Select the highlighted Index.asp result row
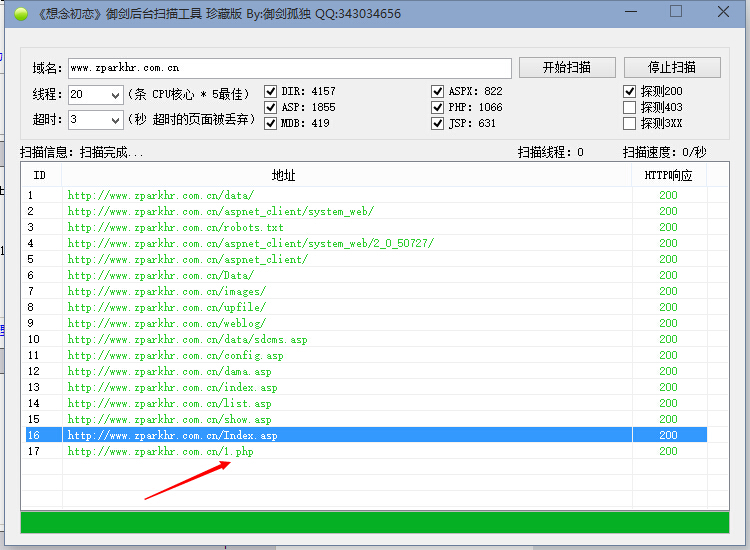Image resolution: width=750 pixels, height=550 pixels. pyautogui.click(x=366, y=435)
